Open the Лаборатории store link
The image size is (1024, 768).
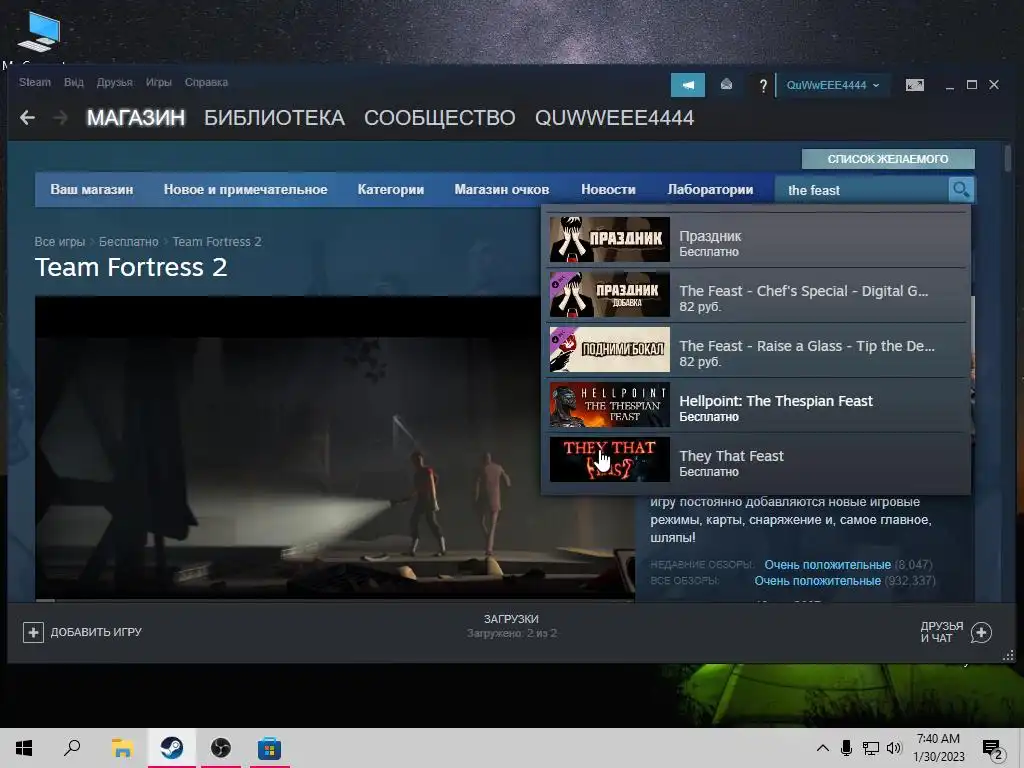(x=710, y=189)
